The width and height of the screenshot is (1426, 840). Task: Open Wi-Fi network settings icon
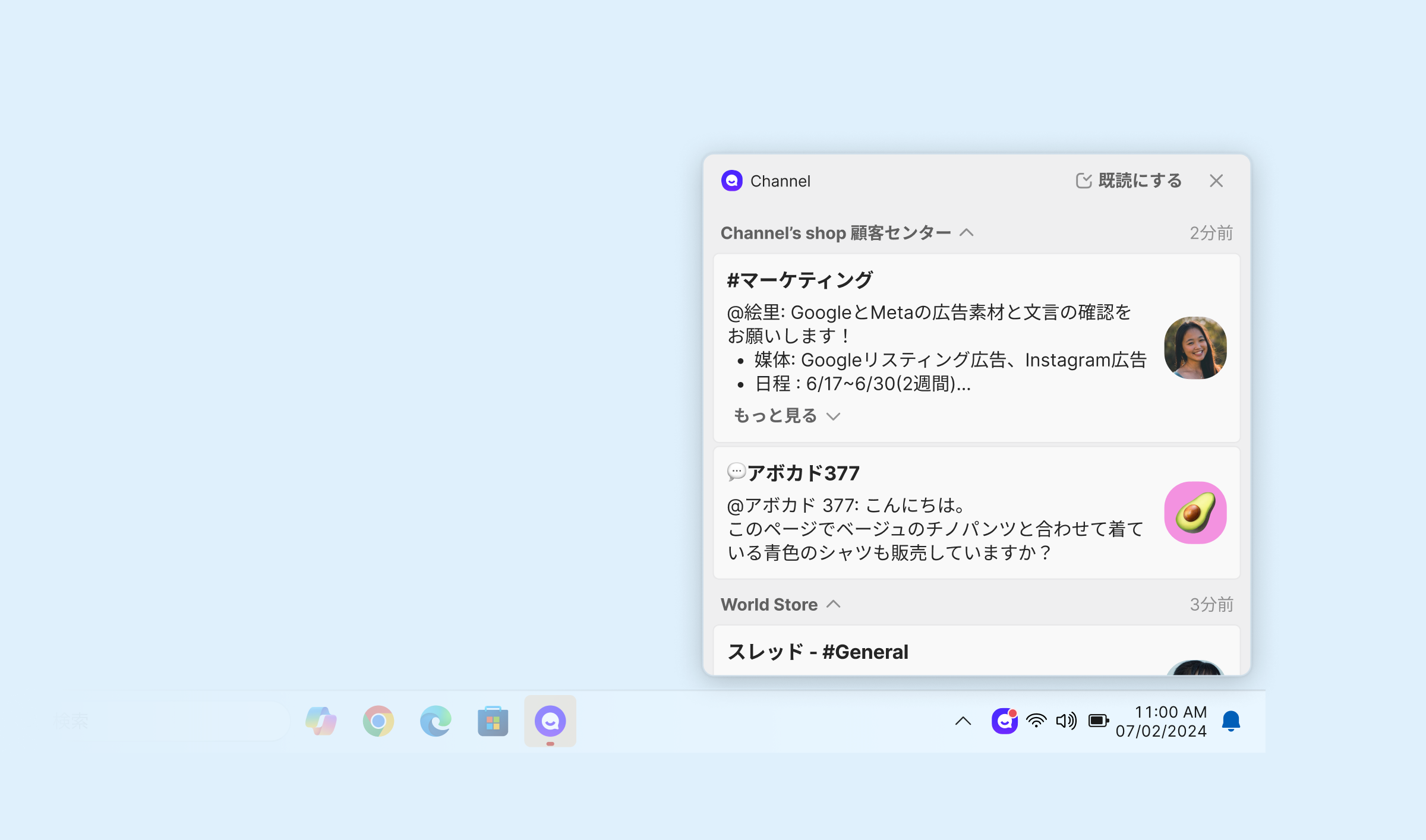1036,721
